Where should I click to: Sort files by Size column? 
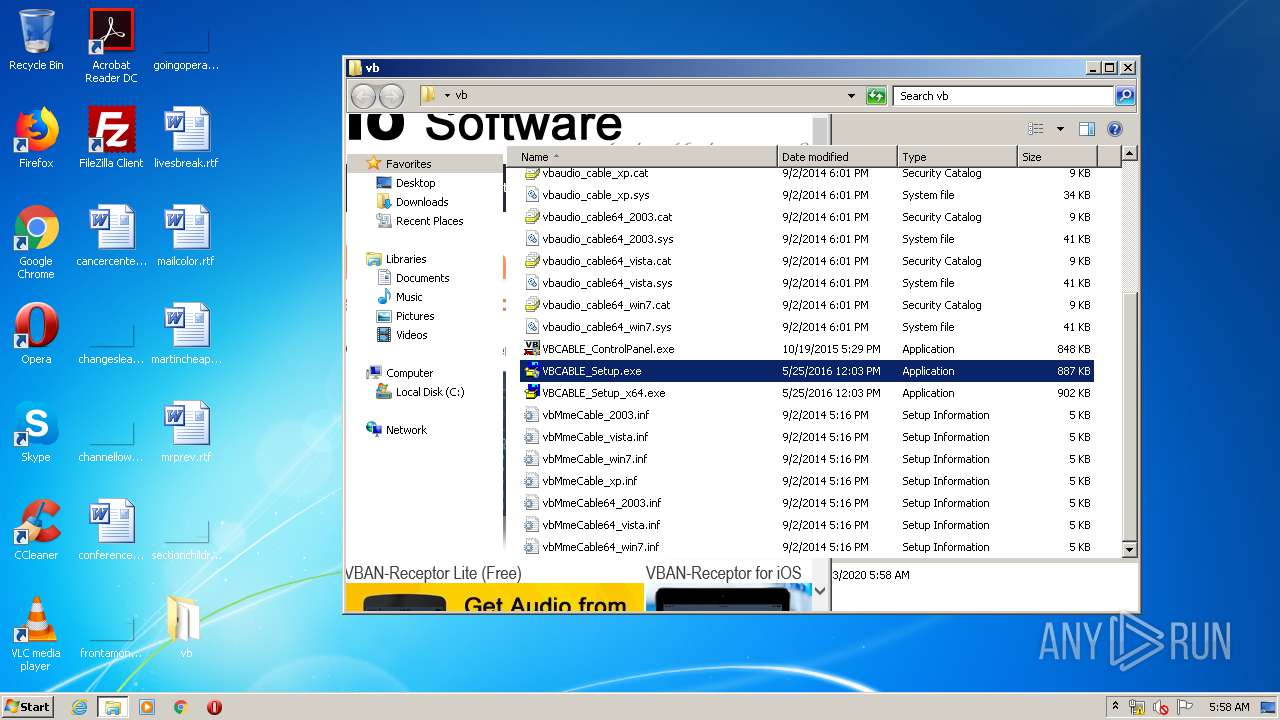point(1057,157)
